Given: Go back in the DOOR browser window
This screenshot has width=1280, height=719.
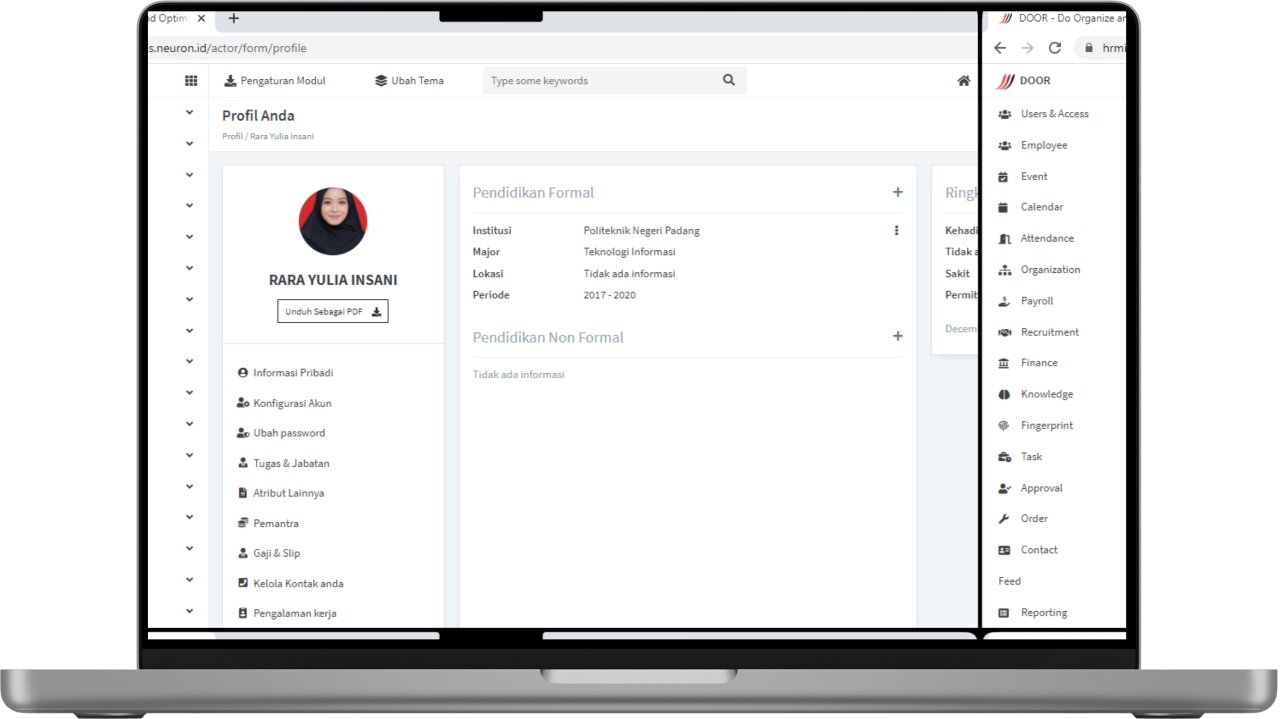Looking at the screenshot, I should click(x=1000, y=48).
